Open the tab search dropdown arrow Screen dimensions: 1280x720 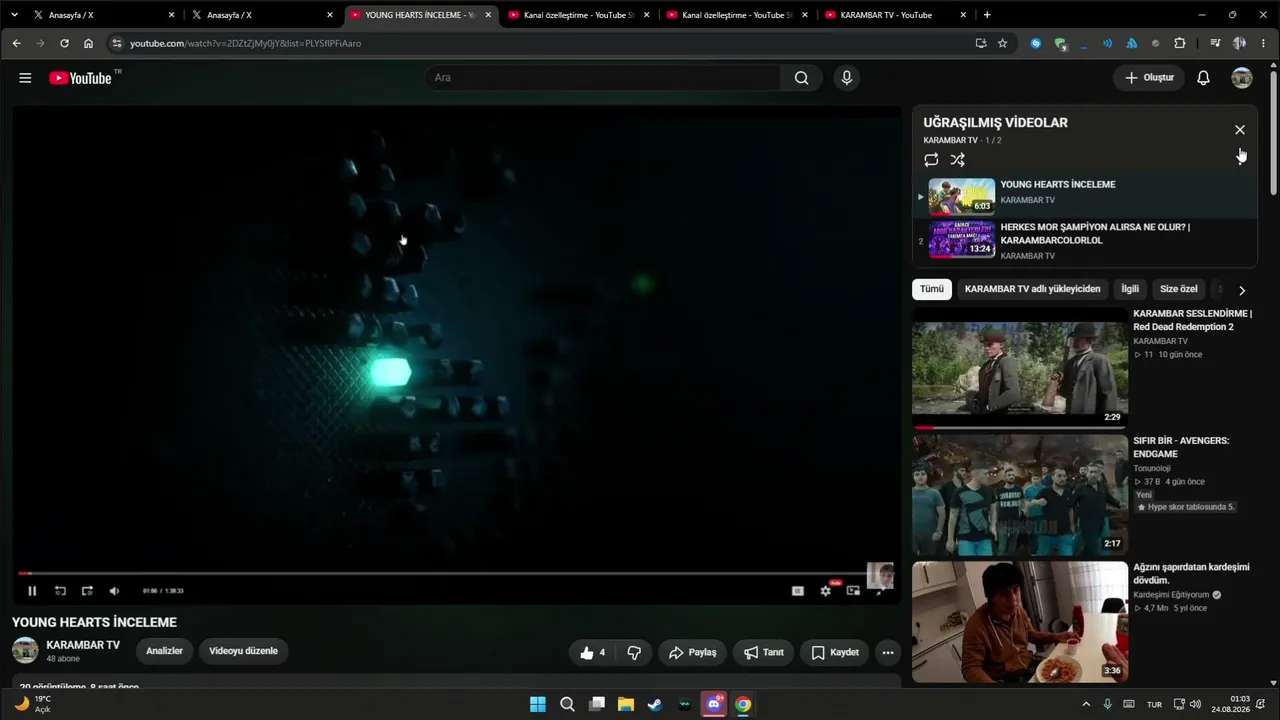14,15
